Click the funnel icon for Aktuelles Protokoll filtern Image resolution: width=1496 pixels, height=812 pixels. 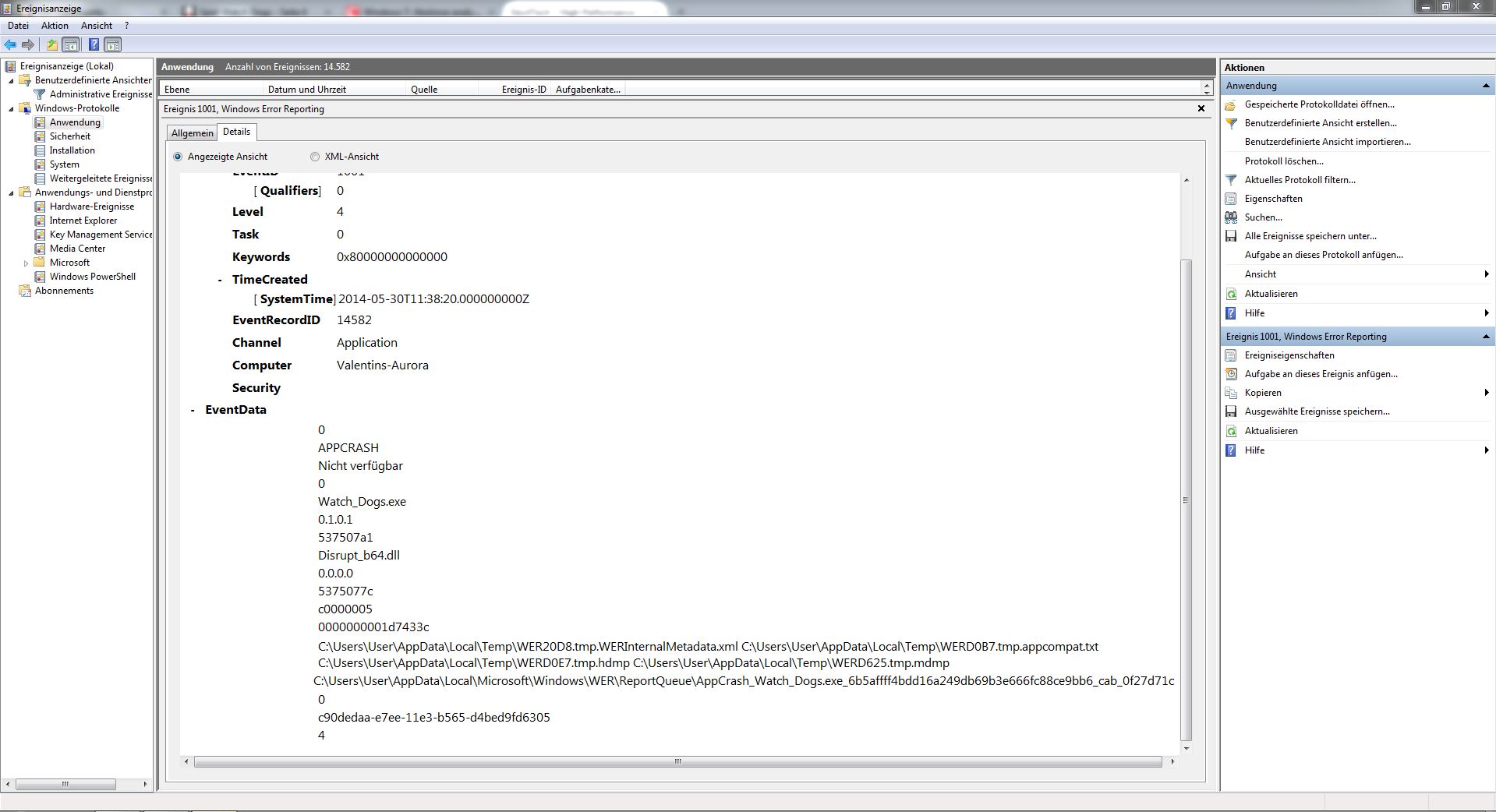pyautogui.click(x=1231, y=180)
